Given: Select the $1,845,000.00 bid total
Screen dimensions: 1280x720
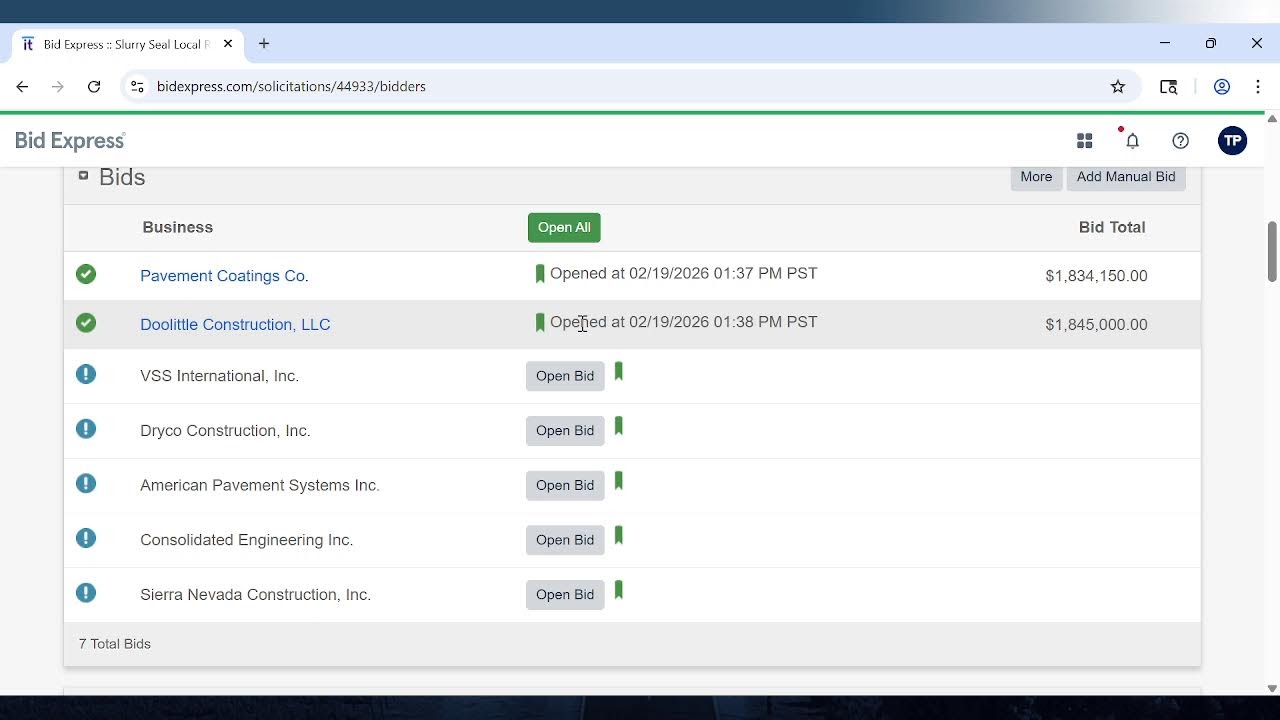Looking at the screenshot, I should (x=1096, y=325).
